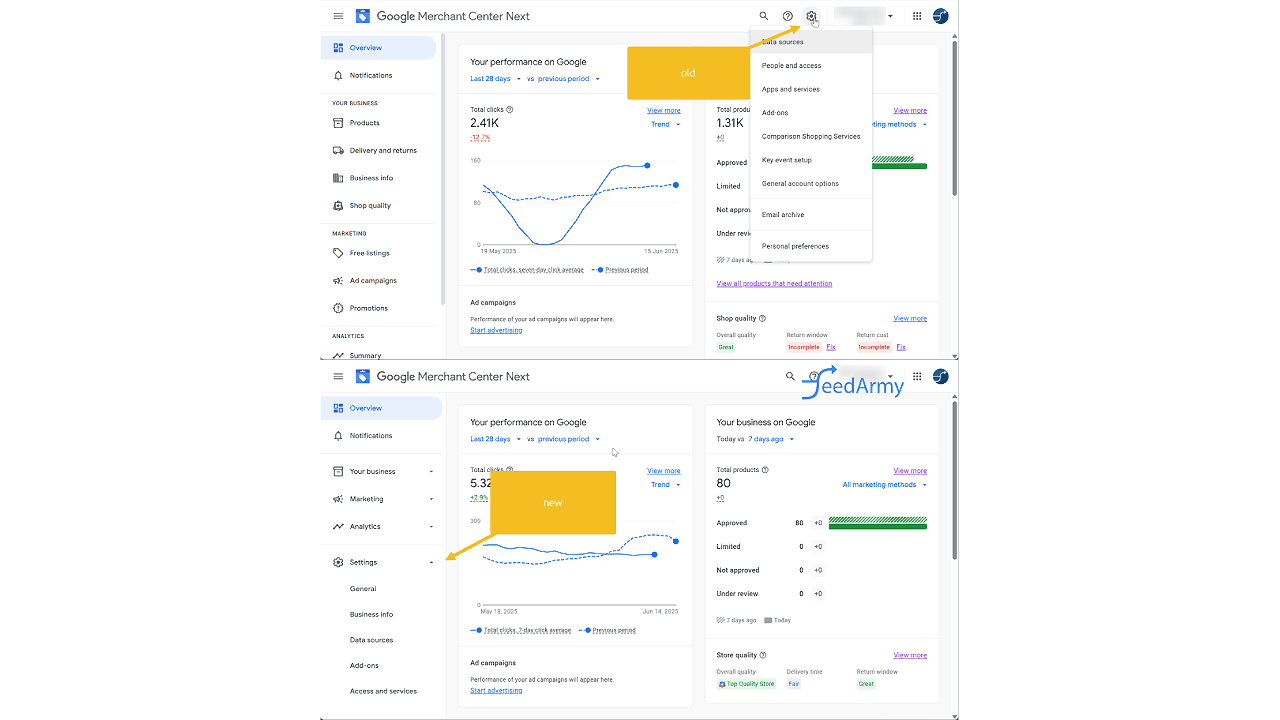Select Email archive from settings menu
This screenshot has width=1280, height=720.
(811, 215)
